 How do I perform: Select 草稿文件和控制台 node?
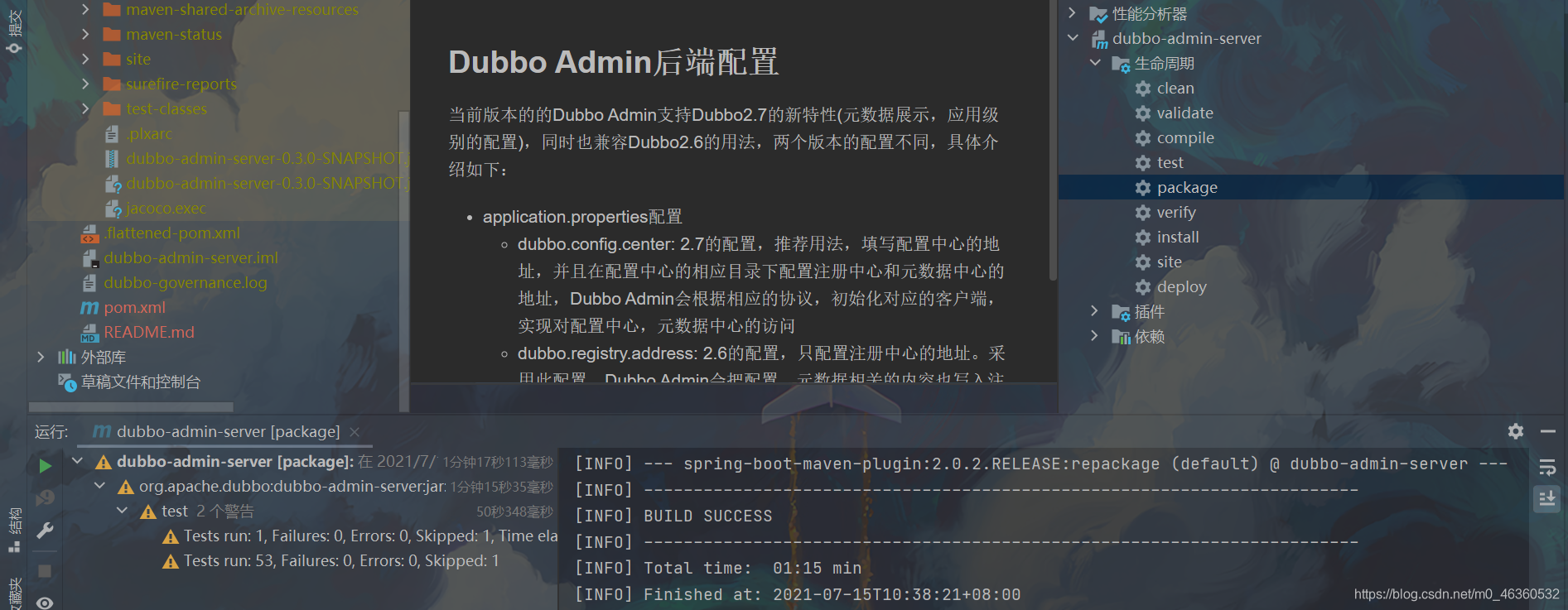(140, 382)
